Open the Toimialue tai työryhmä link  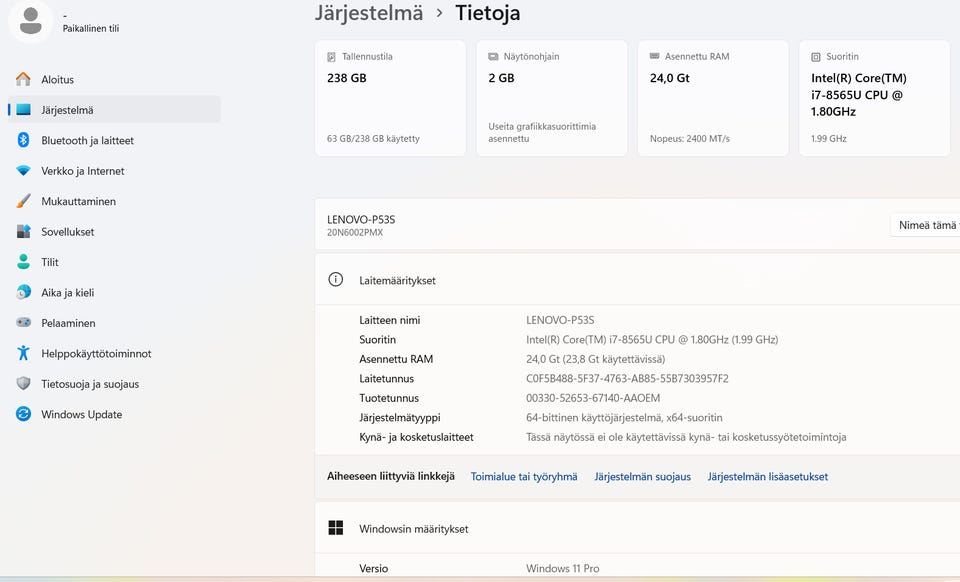click(524, 477)
